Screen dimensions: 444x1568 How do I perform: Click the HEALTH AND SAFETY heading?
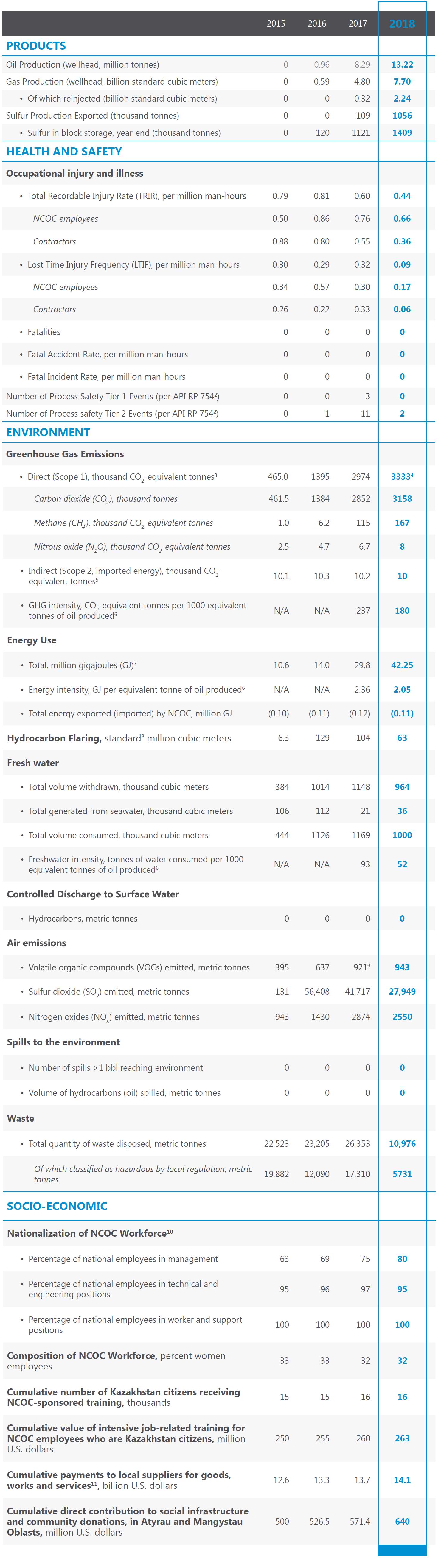(x=64, y=152)
